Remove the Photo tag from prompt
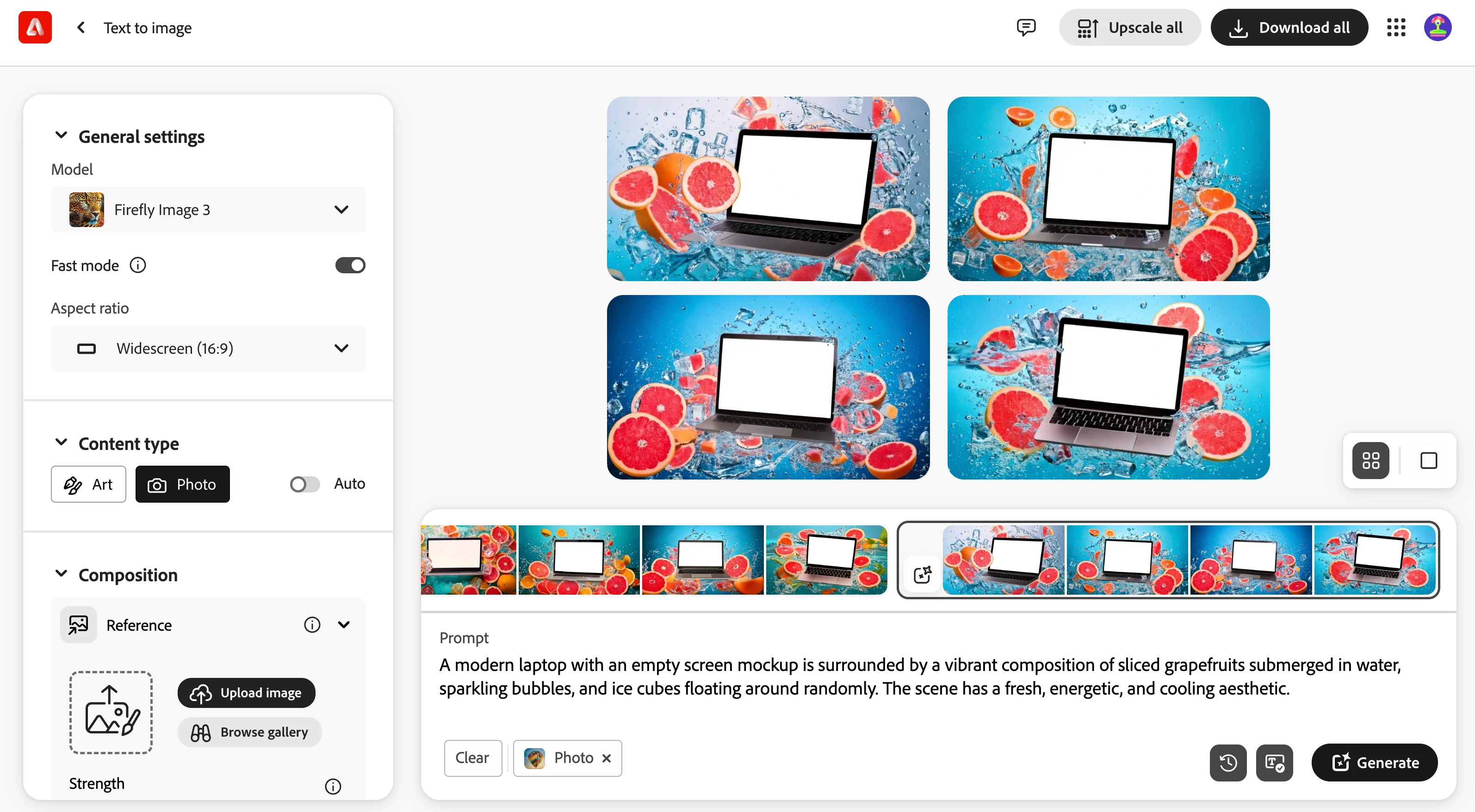 607,758
